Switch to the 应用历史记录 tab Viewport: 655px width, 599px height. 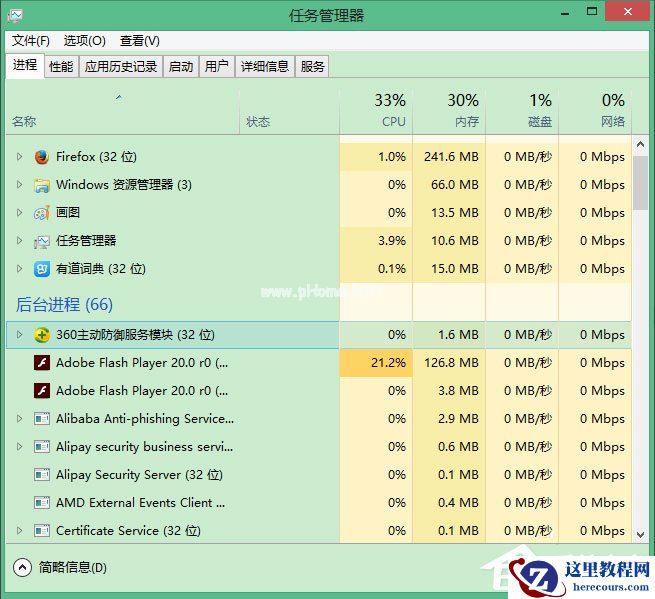[x=121, y=66]
